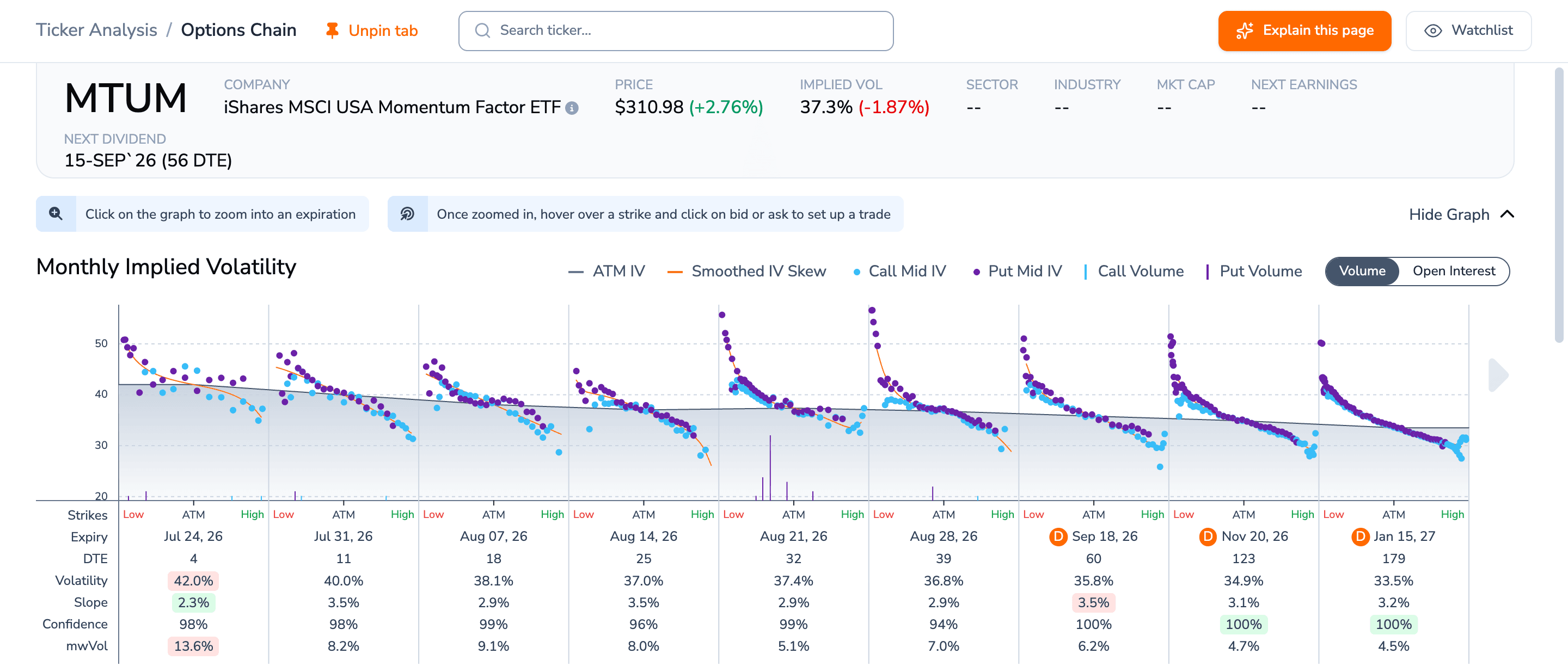Image resolution: width=1568 pixels, height=666 pixels.
Task: Toggle the Call Mid IV legend series
Action: (899, 272)
